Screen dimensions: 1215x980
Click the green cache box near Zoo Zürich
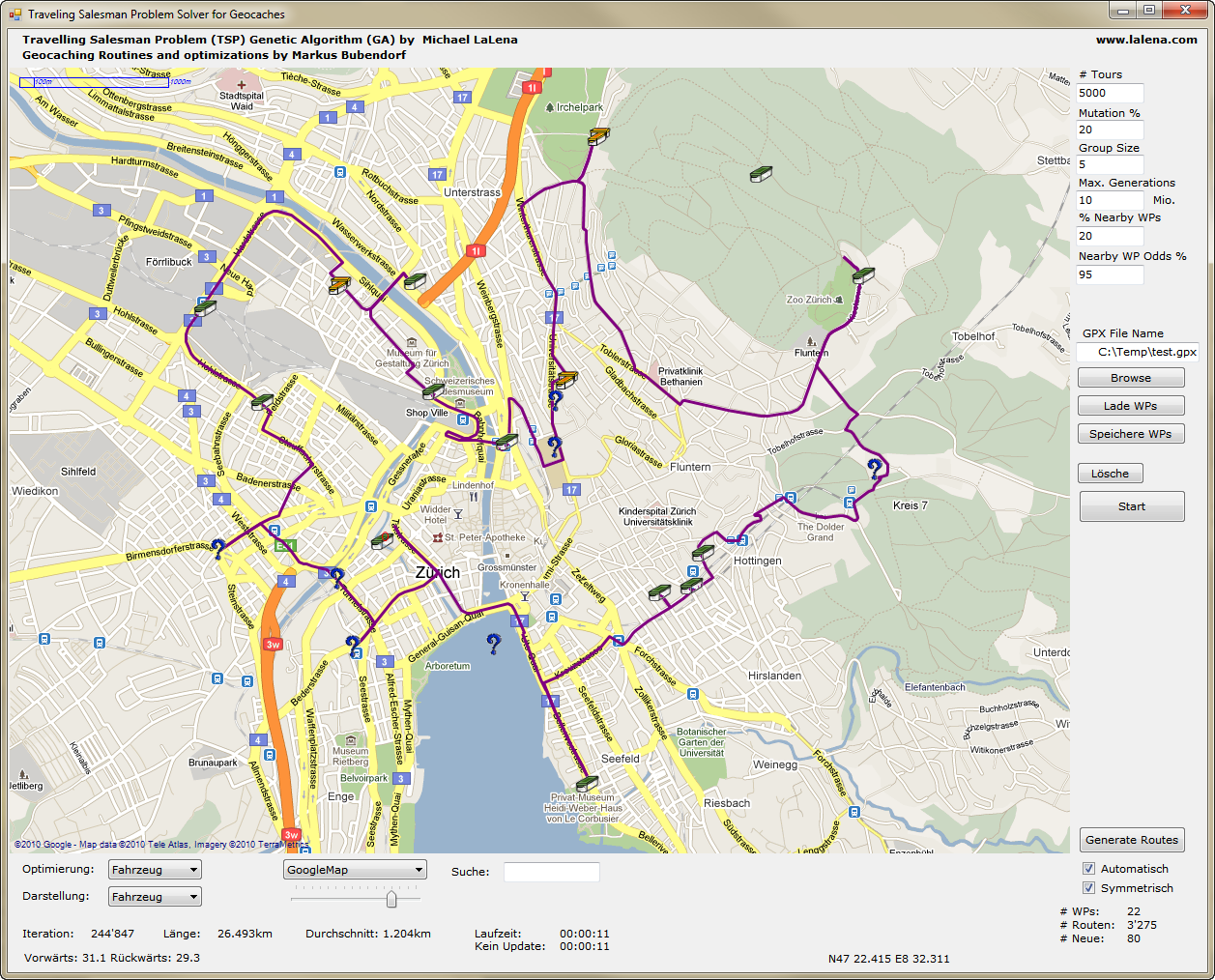pyautogui.click(x=863, y=275)
